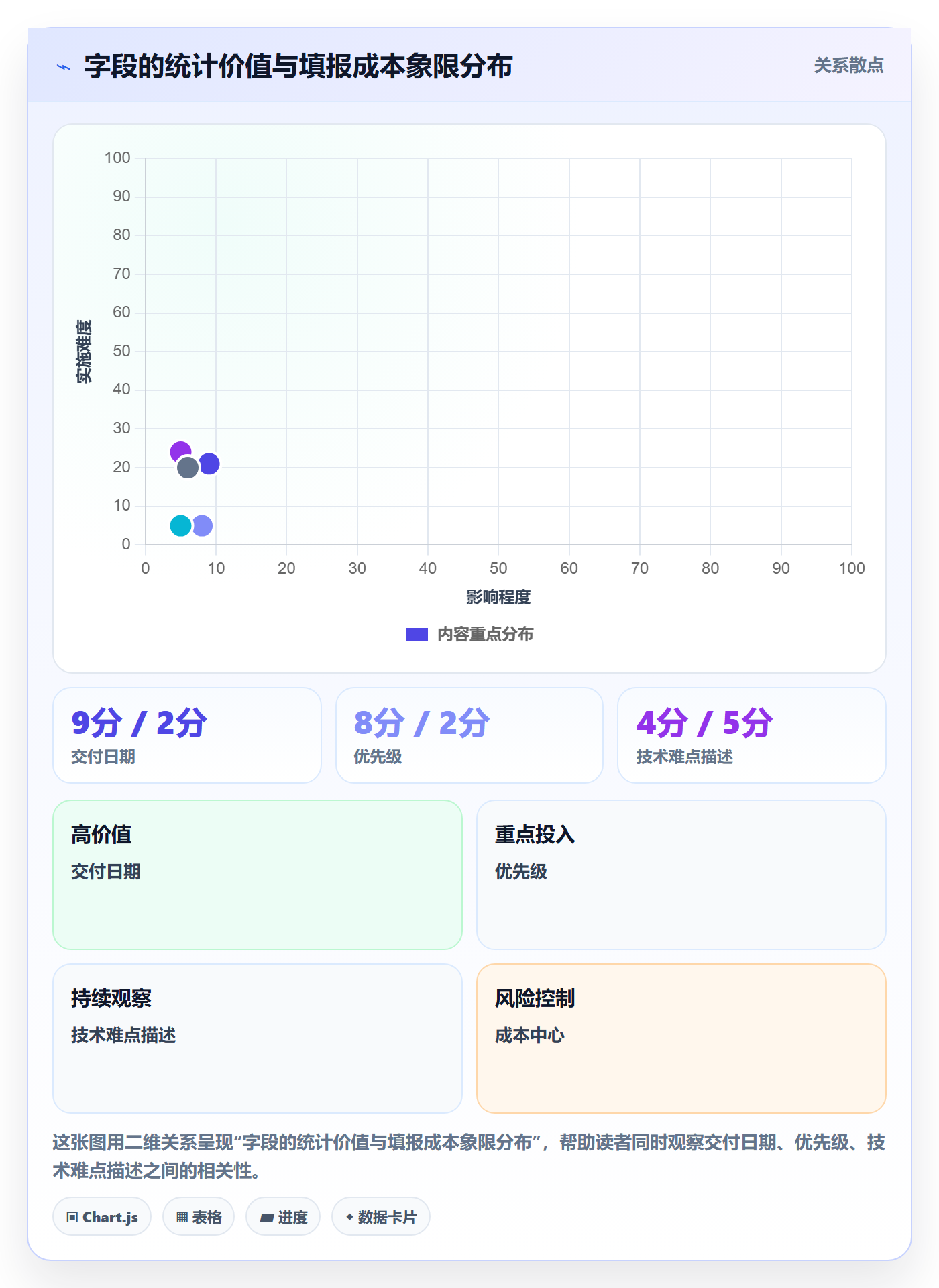Image resolution: width=939 pixels, height=1288 pixels.
Task: Click the description paragraph starting 这张图用二维关系
Action: (x=469, y=1157)
